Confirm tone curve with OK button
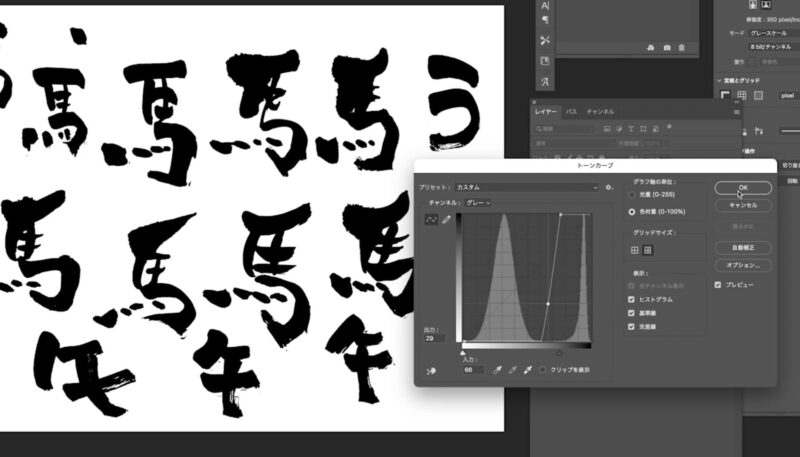Image resolution: width=800 pixels, height=457 pixels. point(743,188)
